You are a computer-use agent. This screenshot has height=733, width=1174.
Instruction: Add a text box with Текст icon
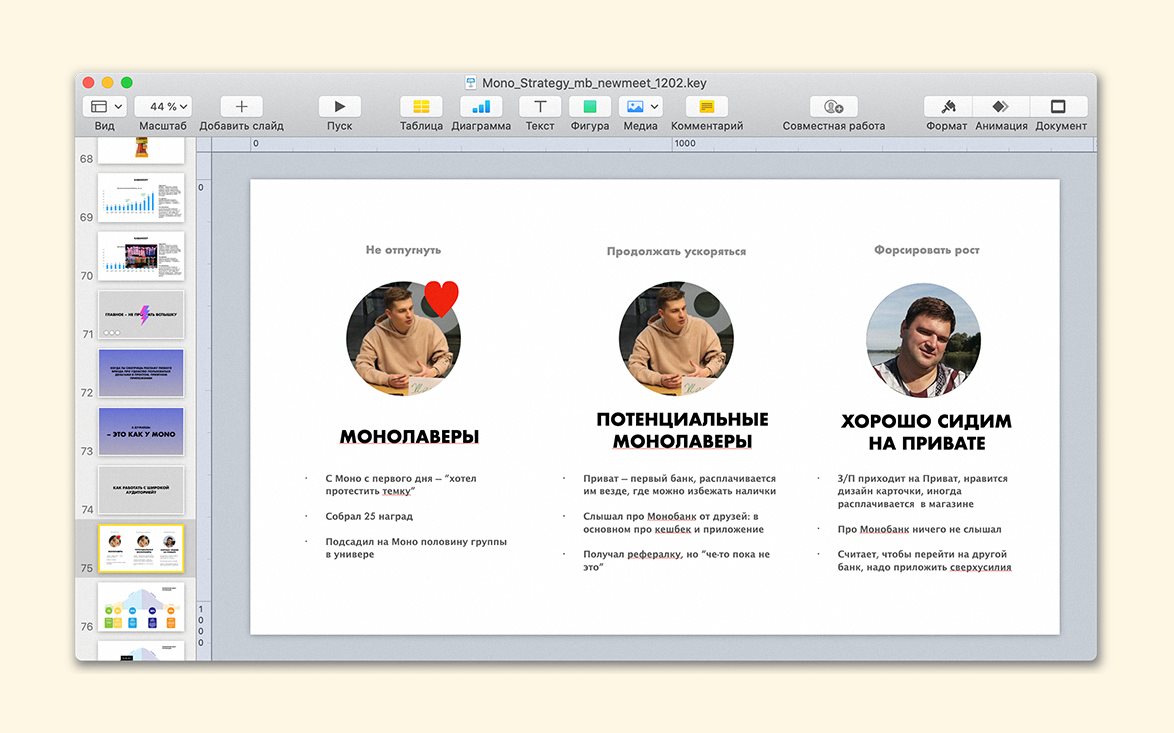(540, 106)
